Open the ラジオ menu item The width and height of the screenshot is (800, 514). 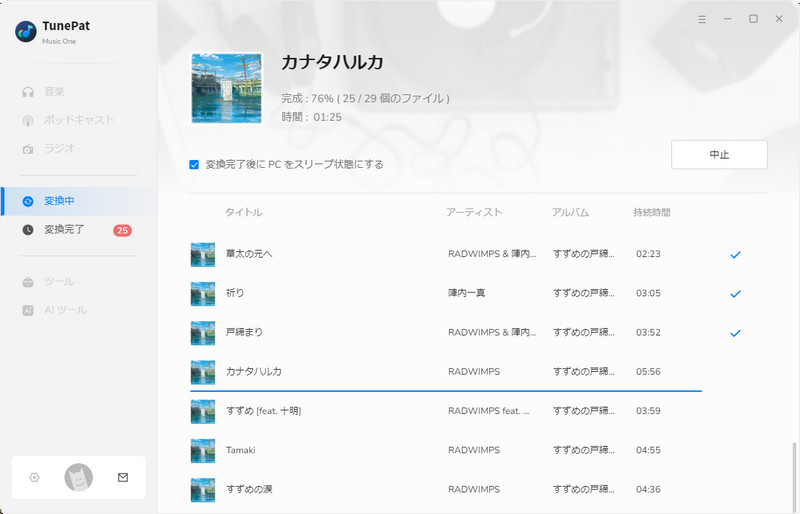point(59,149)
